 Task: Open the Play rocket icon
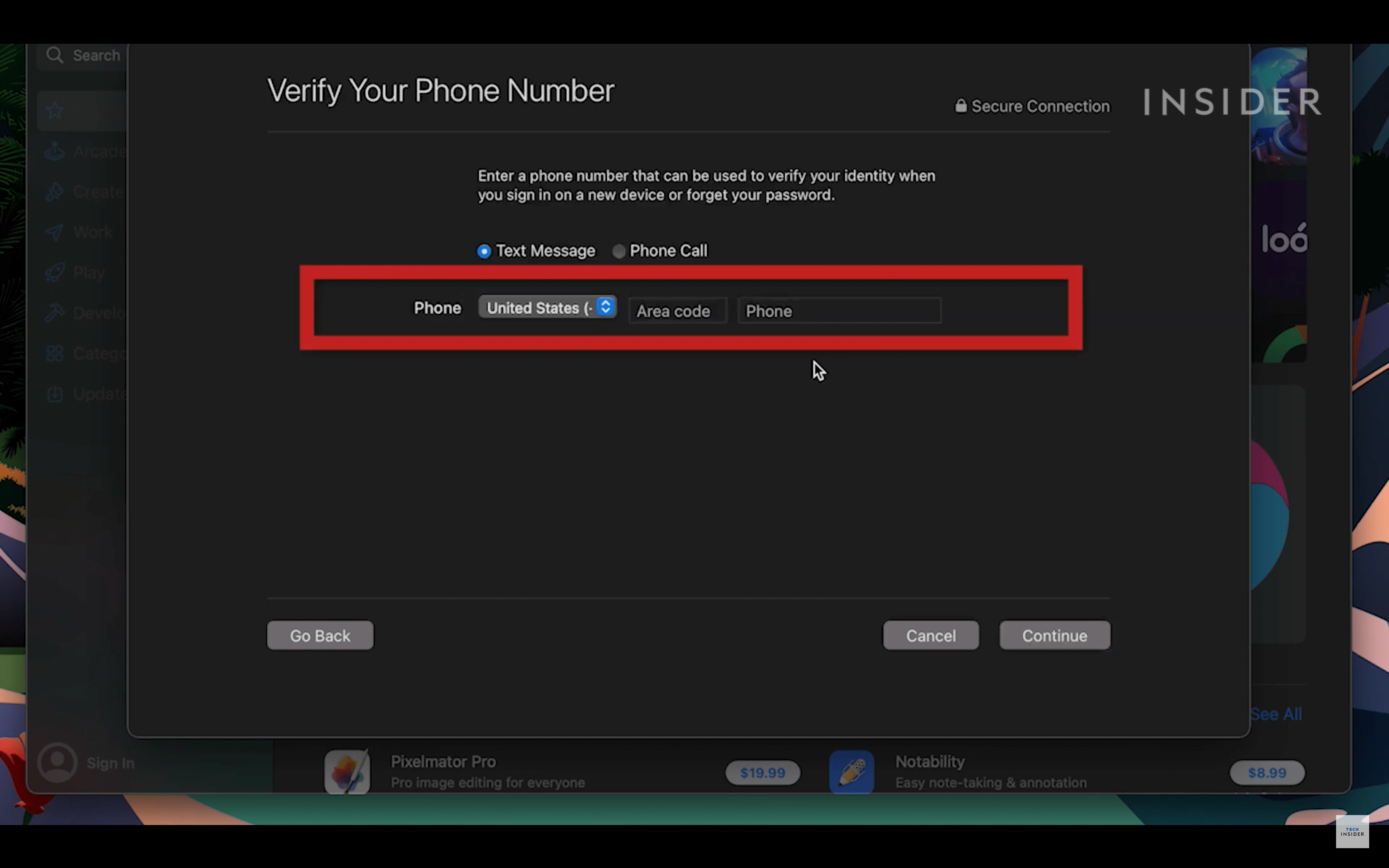(x=55, y=272)
